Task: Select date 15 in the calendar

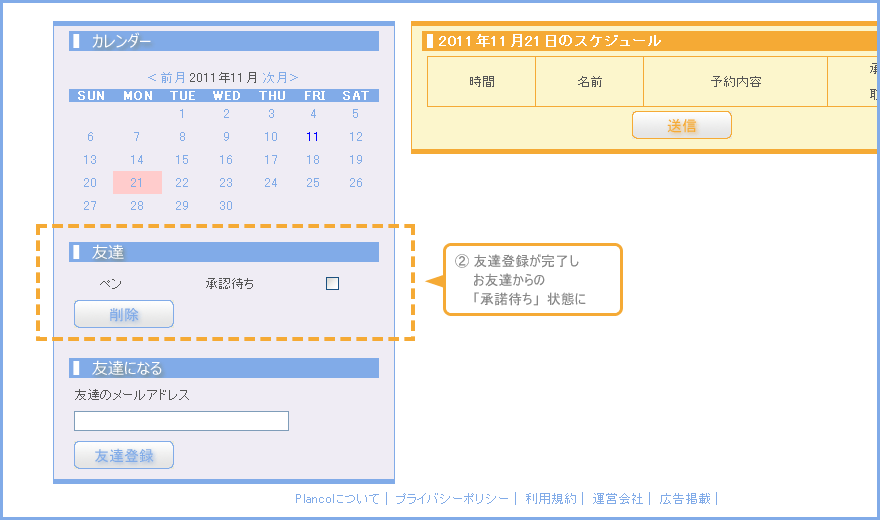Action: [x=182, y=160]
